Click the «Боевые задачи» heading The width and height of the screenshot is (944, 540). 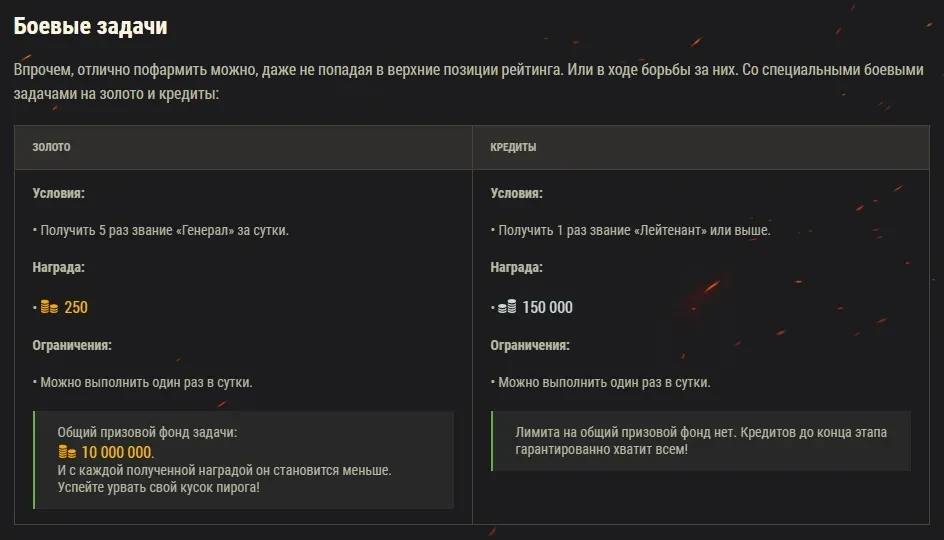(x=90, y=27)
